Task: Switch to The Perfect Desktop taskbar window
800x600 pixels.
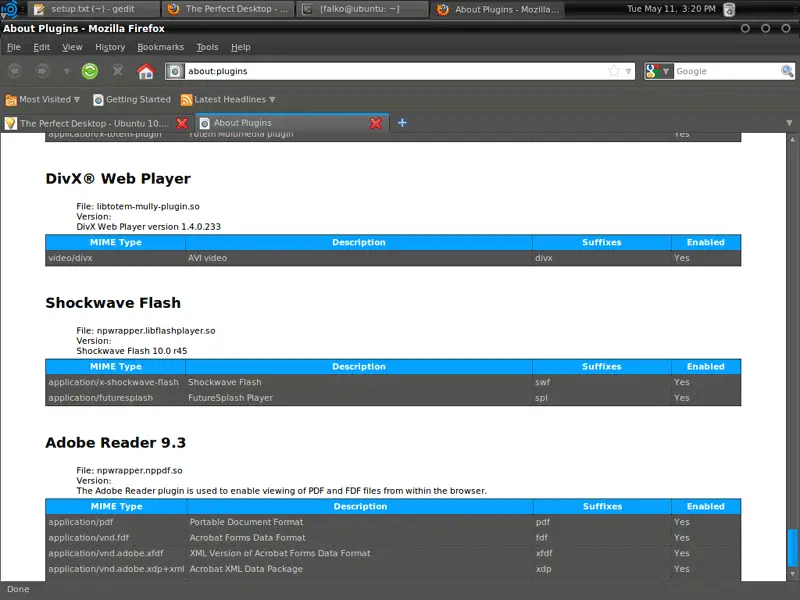Action: 228,9
